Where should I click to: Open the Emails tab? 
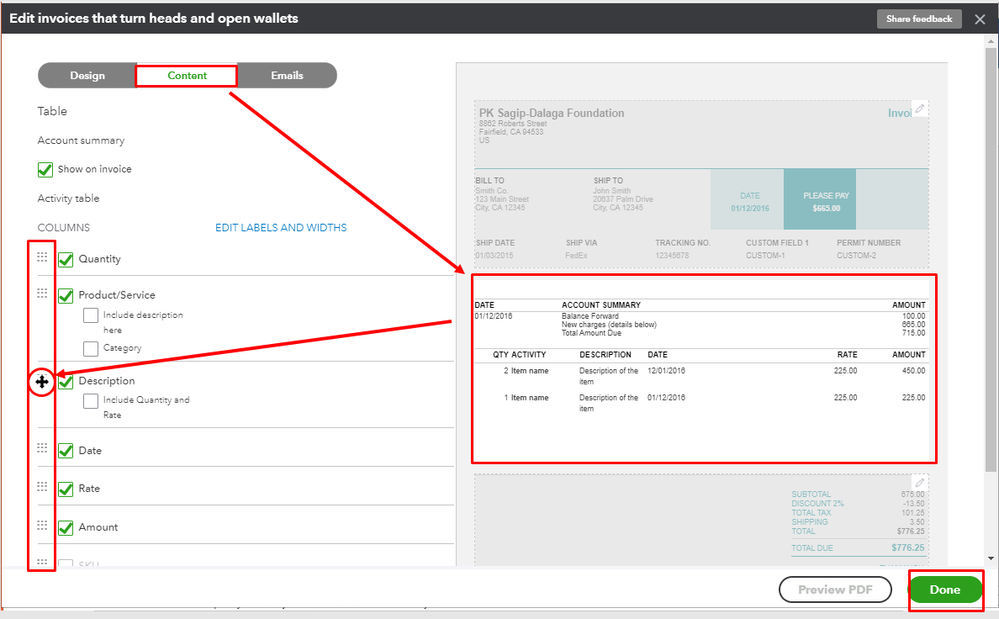tap(287, 75)
